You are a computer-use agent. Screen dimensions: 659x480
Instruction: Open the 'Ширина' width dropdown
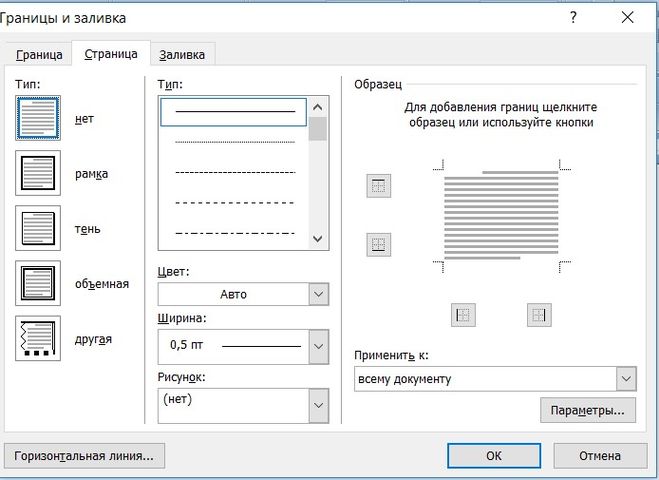pyautogui.click(x=318, y=346)
